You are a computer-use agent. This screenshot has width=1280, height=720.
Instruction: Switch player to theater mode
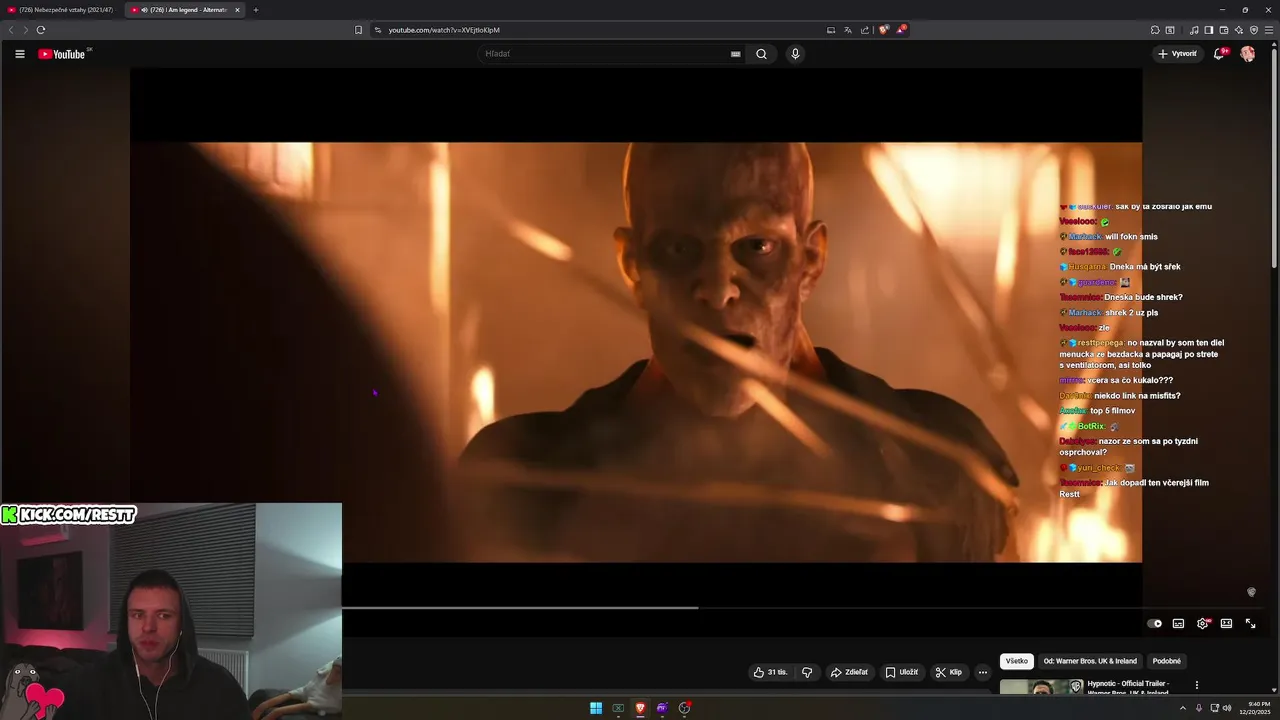[1226, 623]
